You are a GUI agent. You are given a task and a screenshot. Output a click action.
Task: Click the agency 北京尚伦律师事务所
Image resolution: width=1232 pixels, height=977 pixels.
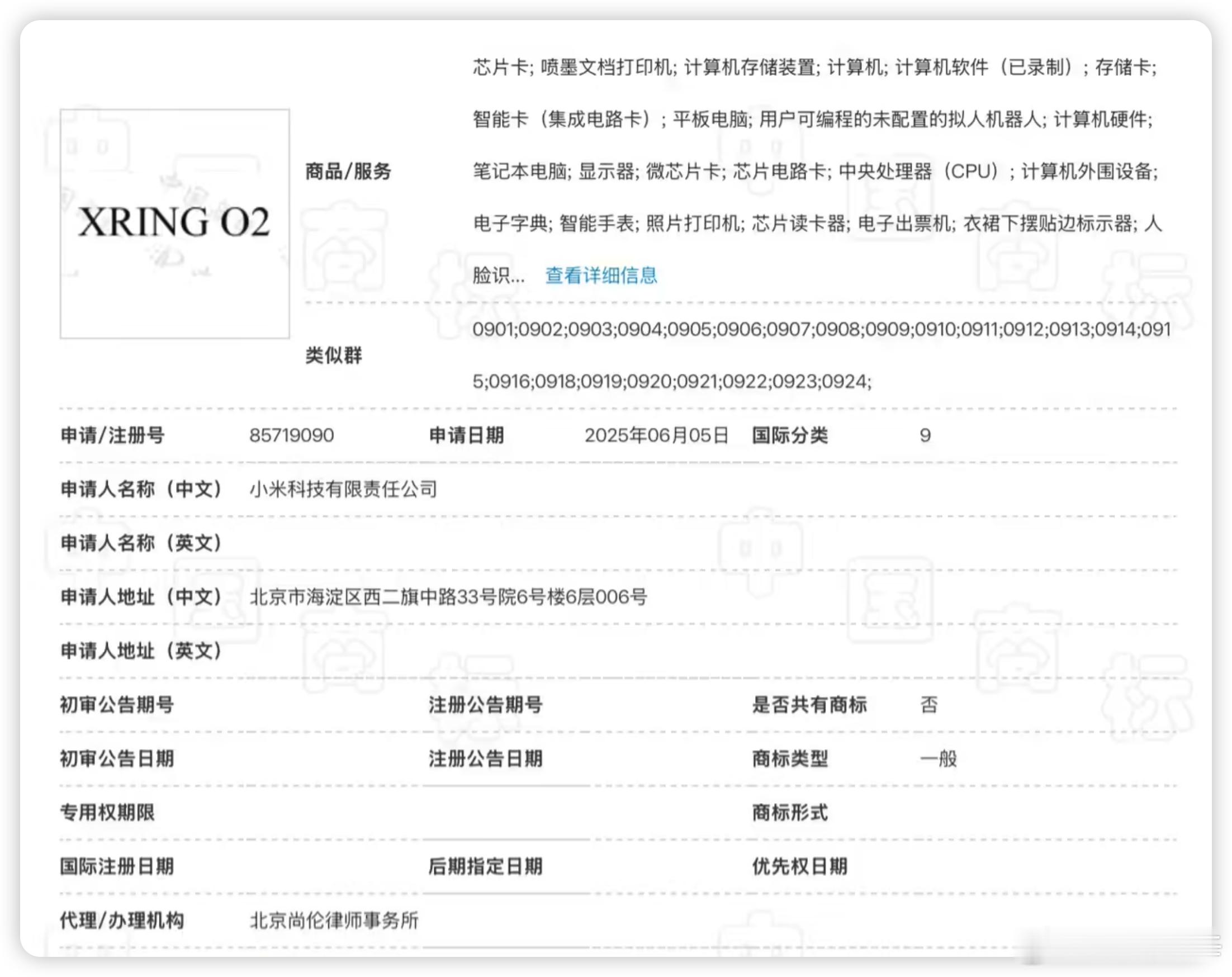334,921
